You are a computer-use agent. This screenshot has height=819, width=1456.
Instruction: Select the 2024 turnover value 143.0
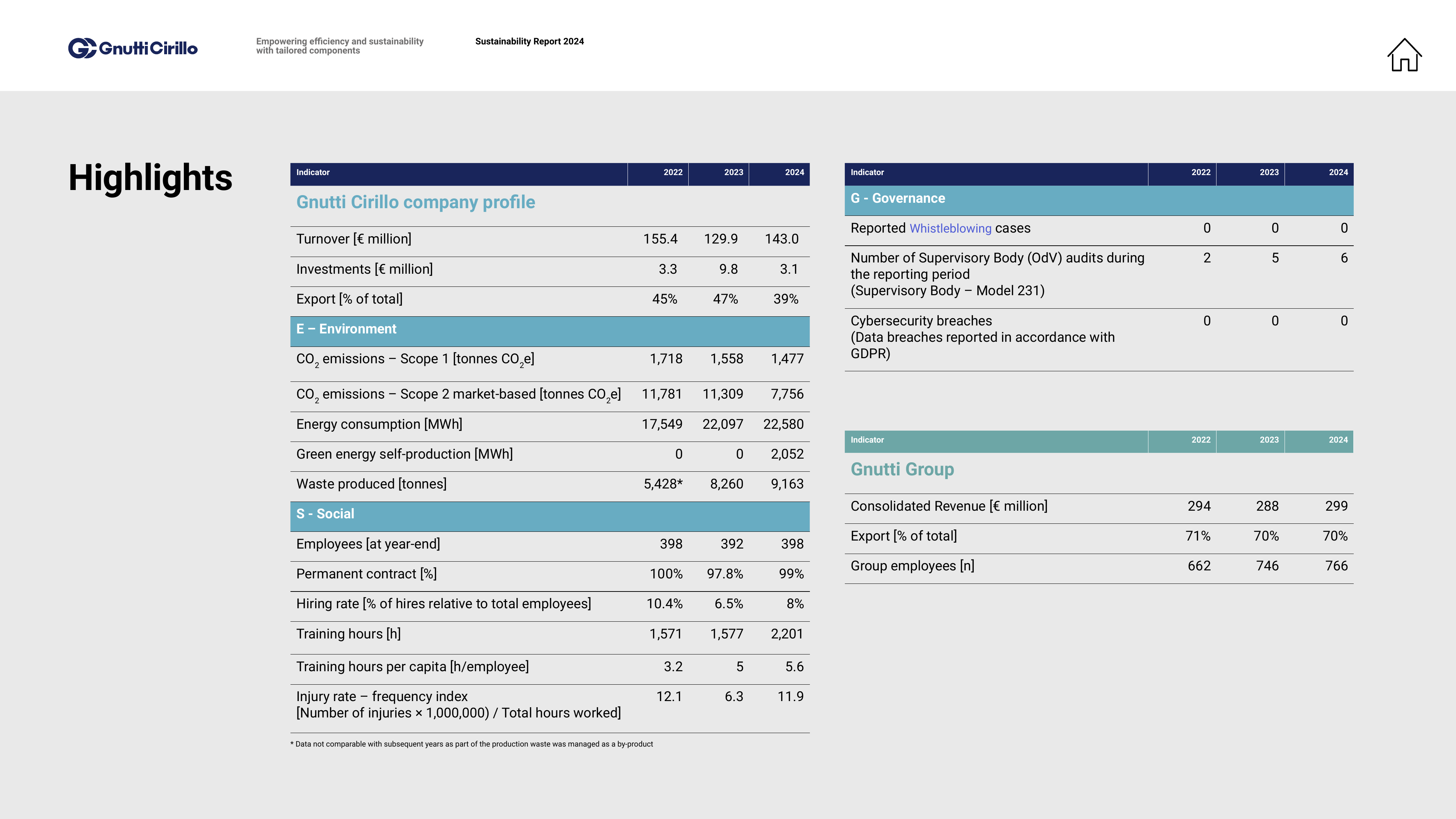point(781,239)
